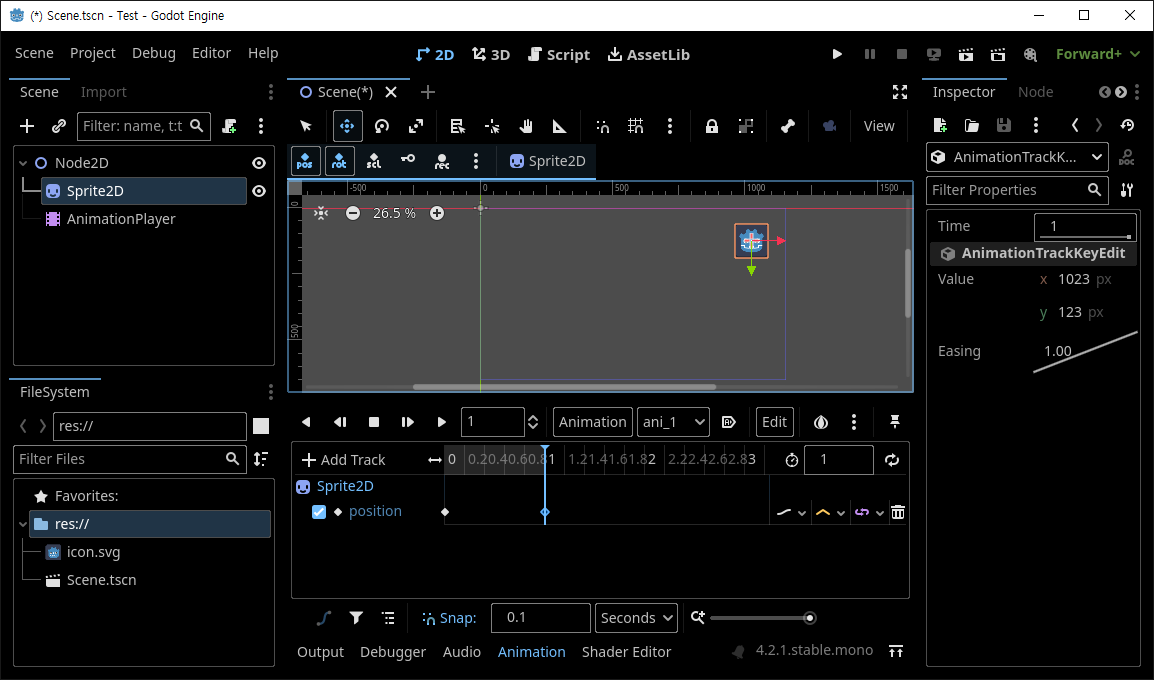Open the Movie Maker mode icon
1154x680 pixels.
1030,54
